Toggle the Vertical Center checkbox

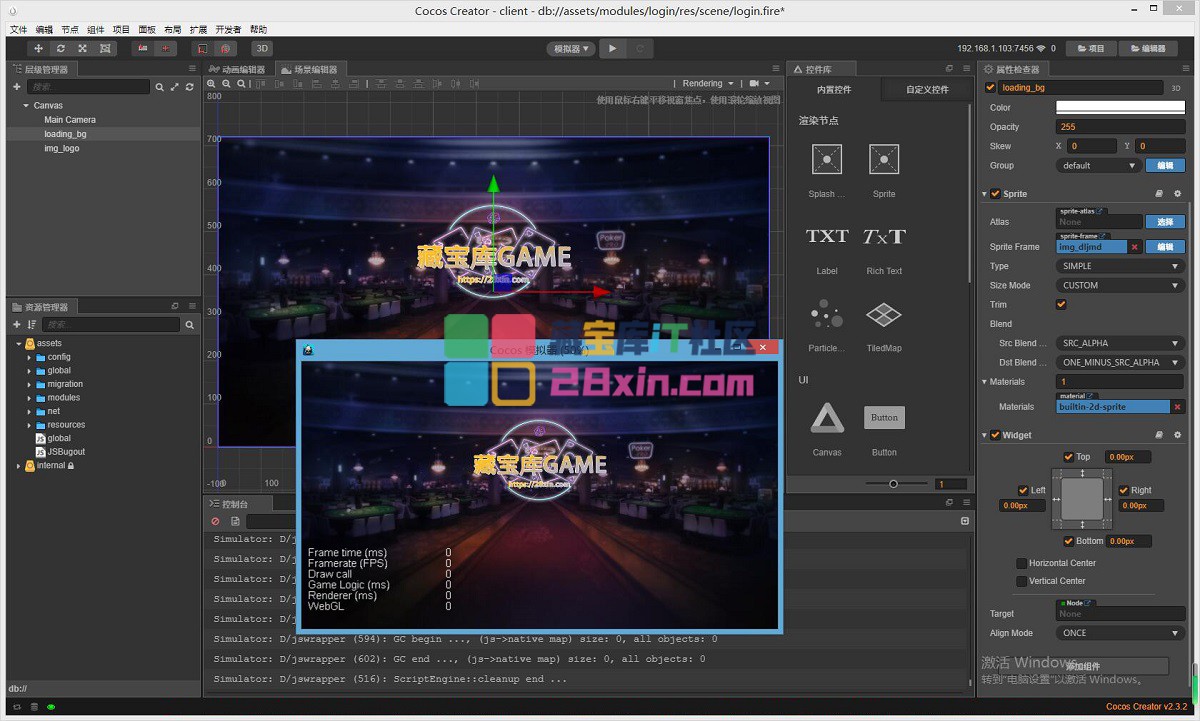click(1021, 581)
